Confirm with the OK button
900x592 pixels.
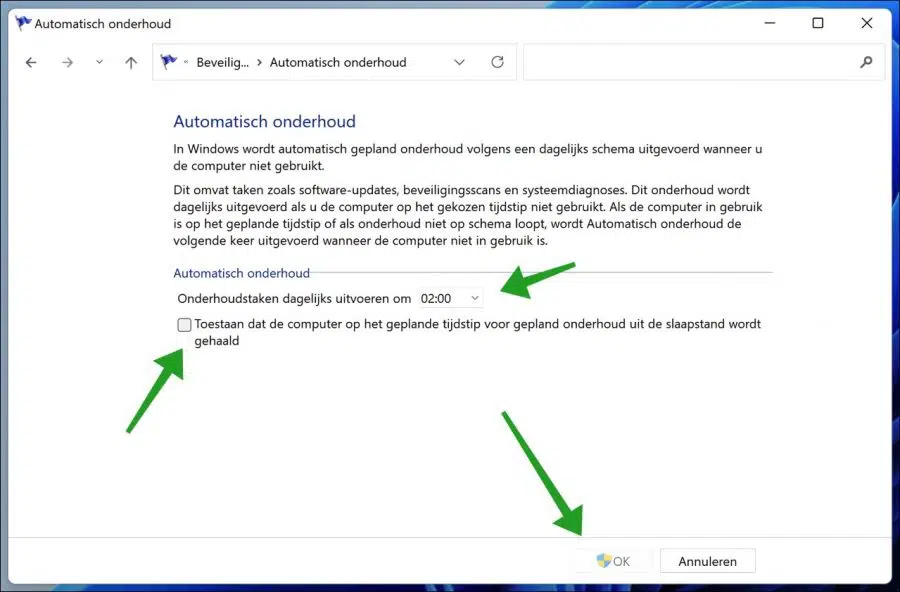[x=613, y=561]
